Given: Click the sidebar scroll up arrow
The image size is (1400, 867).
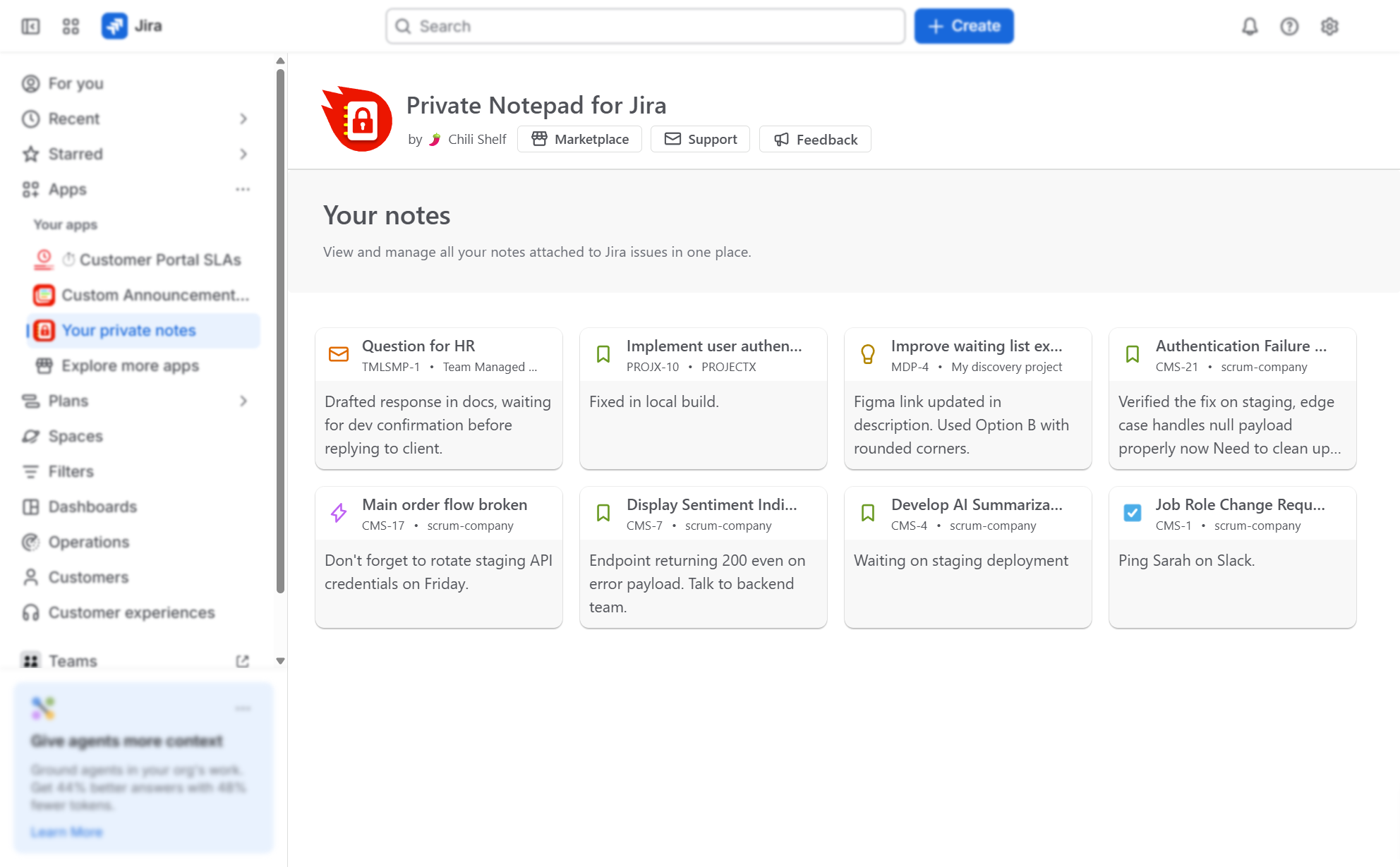Looking at the screenshot, I should point(280,61).
